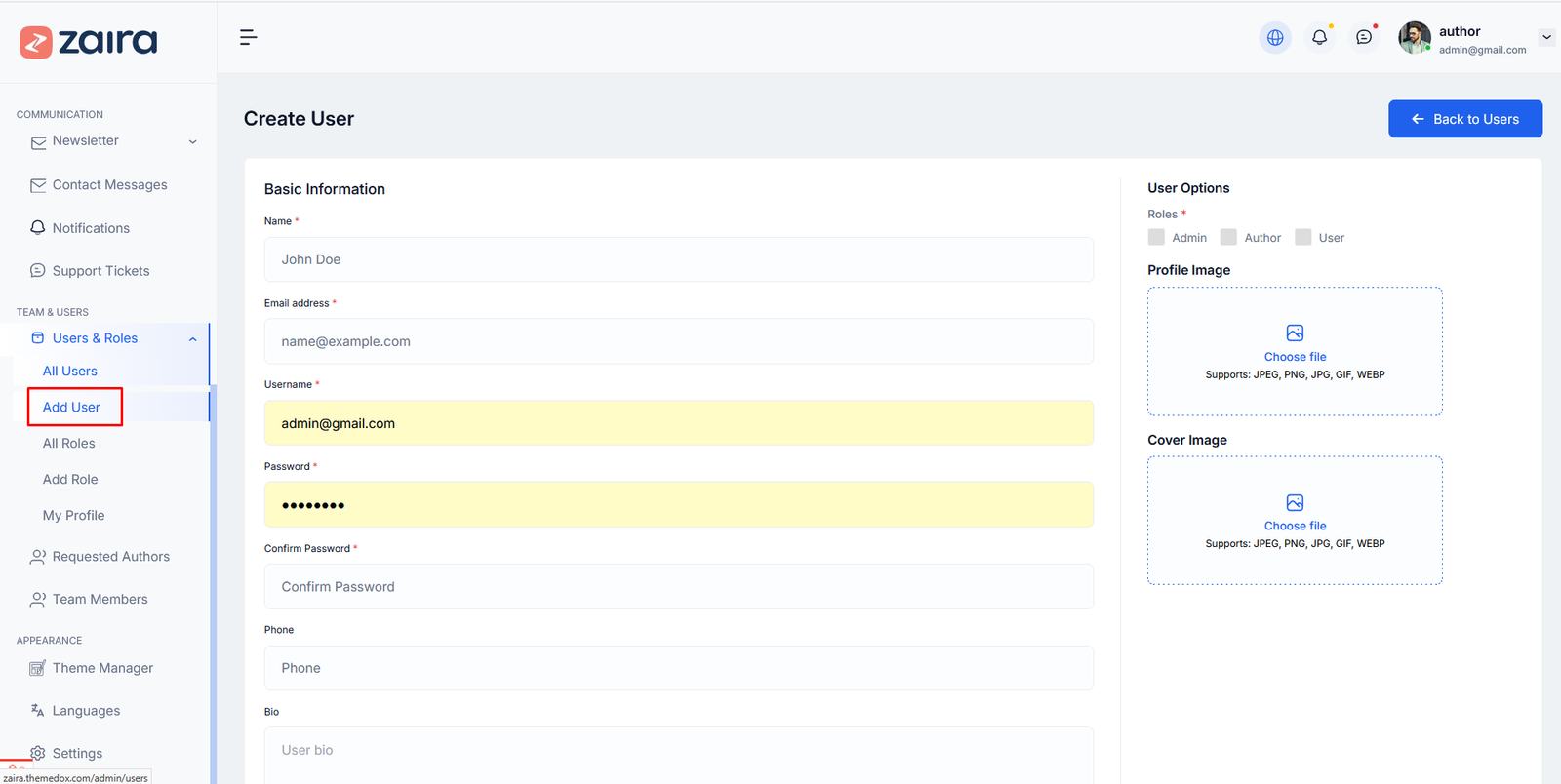The width and height of the screenshot is (1561, 784).
Task: Go to All Roles in sidebar
Action: pos(69,443)
